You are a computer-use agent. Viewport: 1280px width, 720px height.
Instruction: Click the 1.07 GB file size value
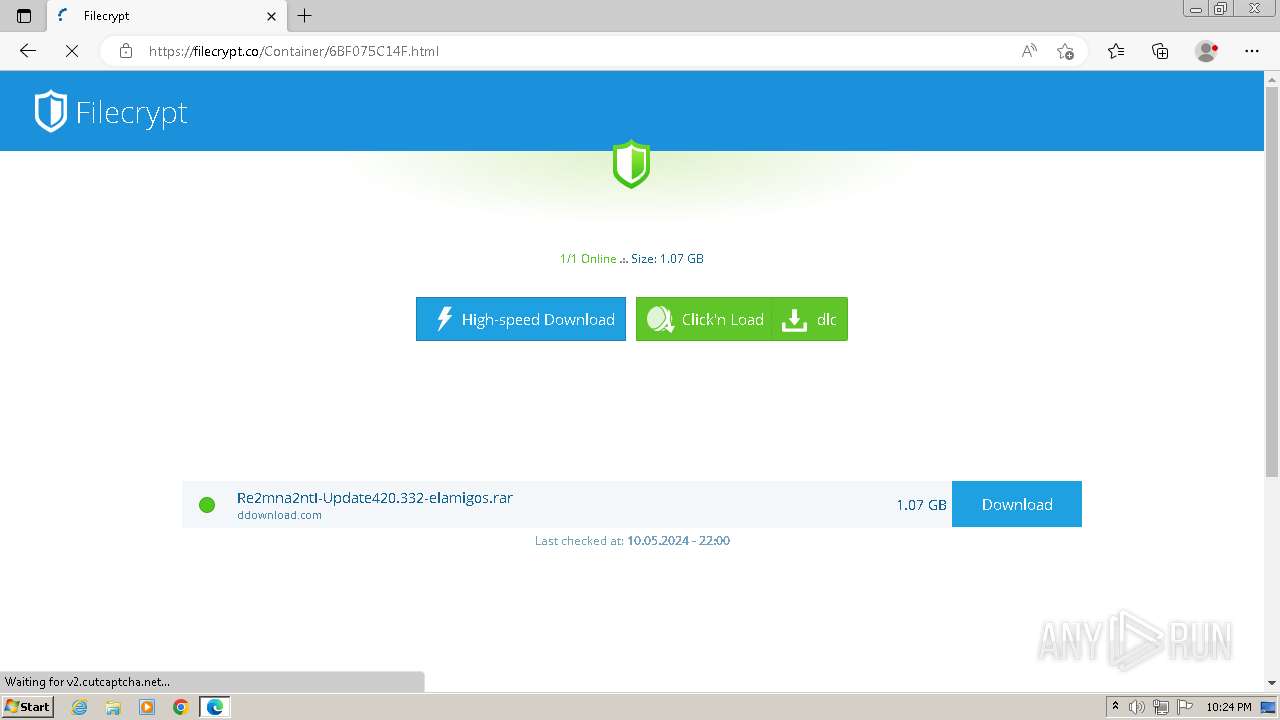point(921,505)
